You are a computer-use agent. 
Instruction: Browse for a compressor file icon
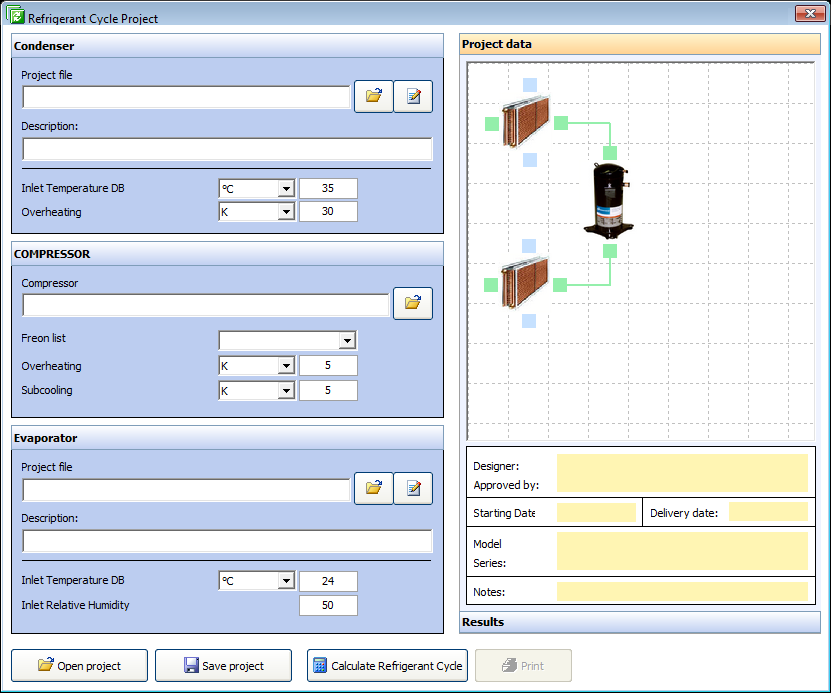point(413,304)
